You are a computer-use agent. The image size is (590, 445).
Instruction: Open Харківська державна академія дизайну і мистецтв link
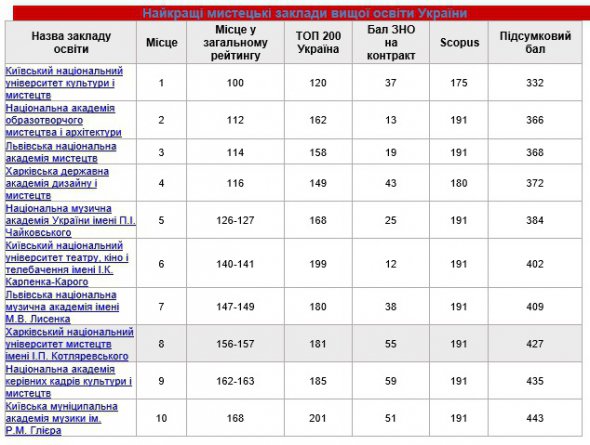click(57, 183)
